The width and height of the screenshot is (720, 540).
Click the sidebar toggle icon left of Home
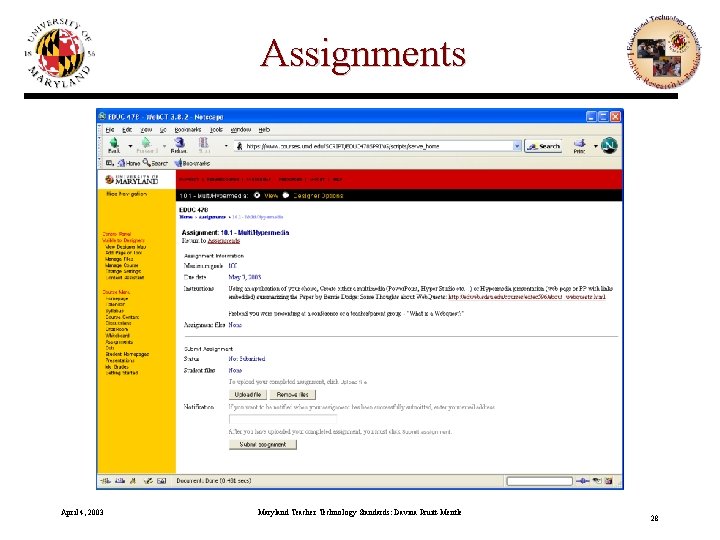click(x=110, y=163)
